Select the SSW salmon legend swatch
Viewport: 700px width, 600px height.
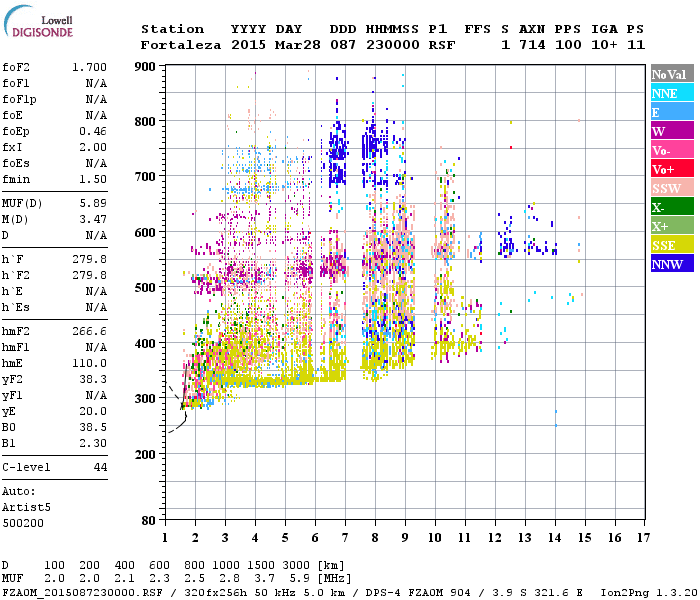coord(672,188)
